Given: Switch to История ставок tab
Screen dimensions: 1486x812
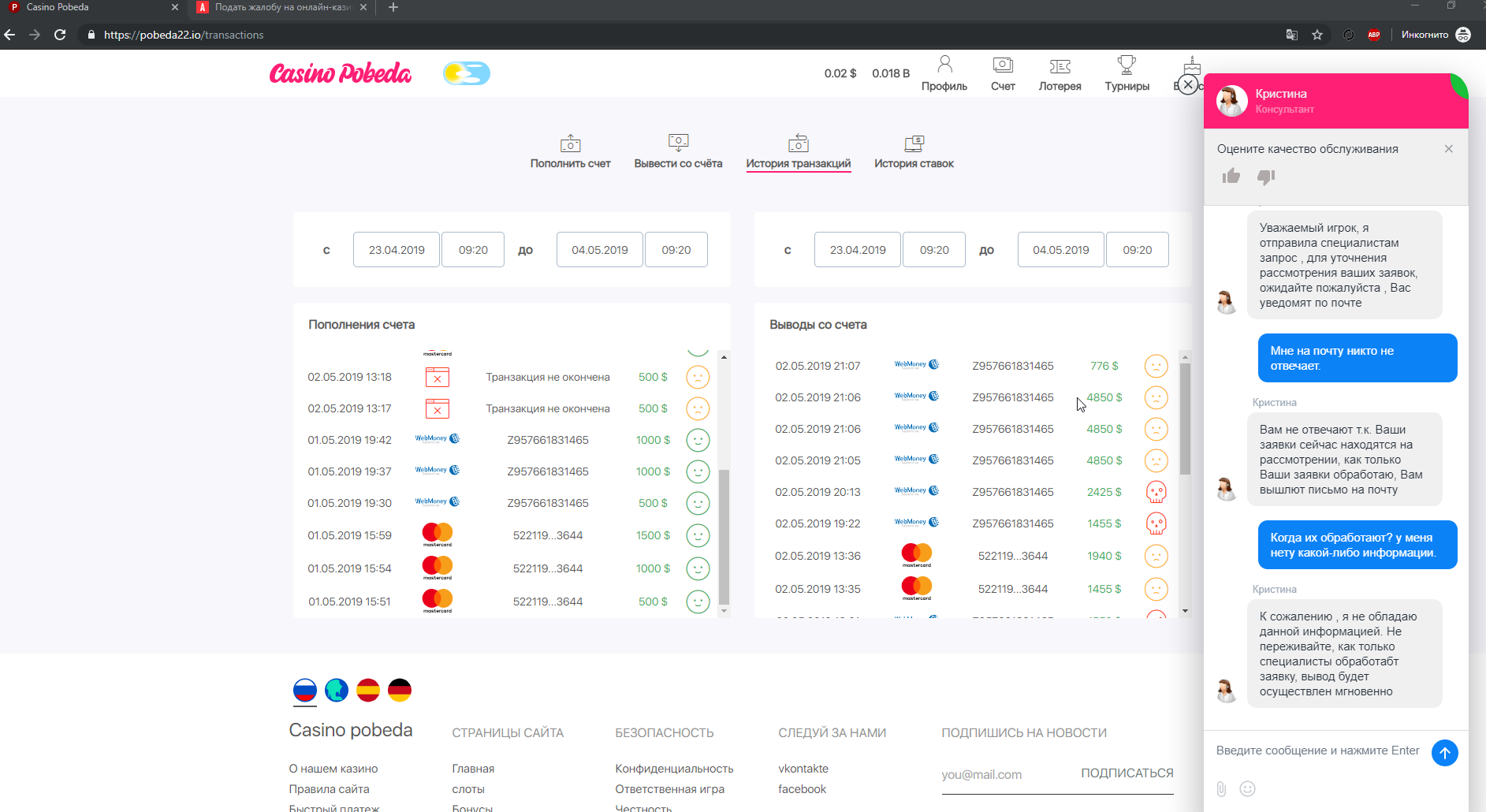Looking at the screenshot, I should pyautogui.click(x=914, y=152).
